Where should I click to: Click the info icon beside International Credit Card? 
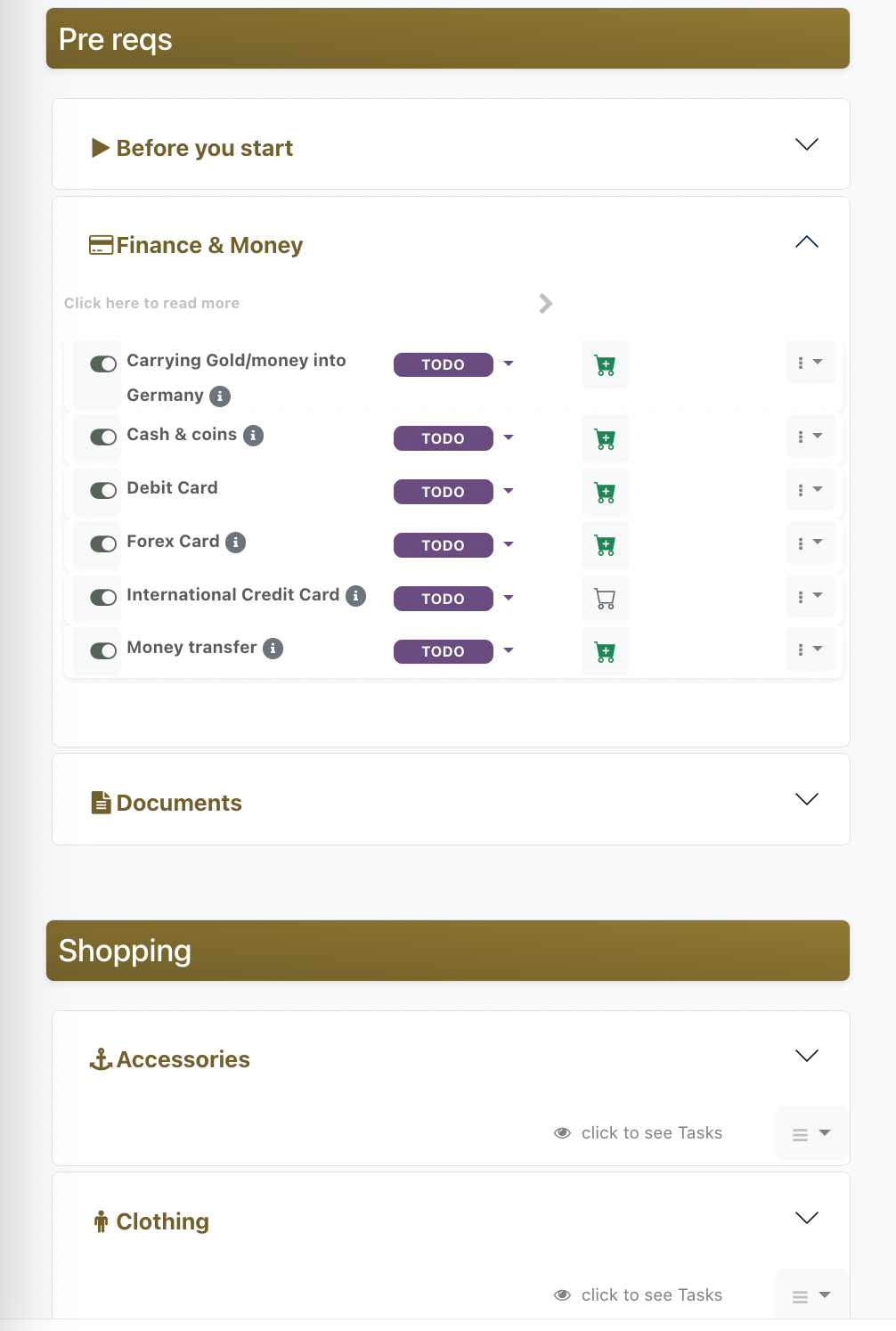[x=356, y=595]
